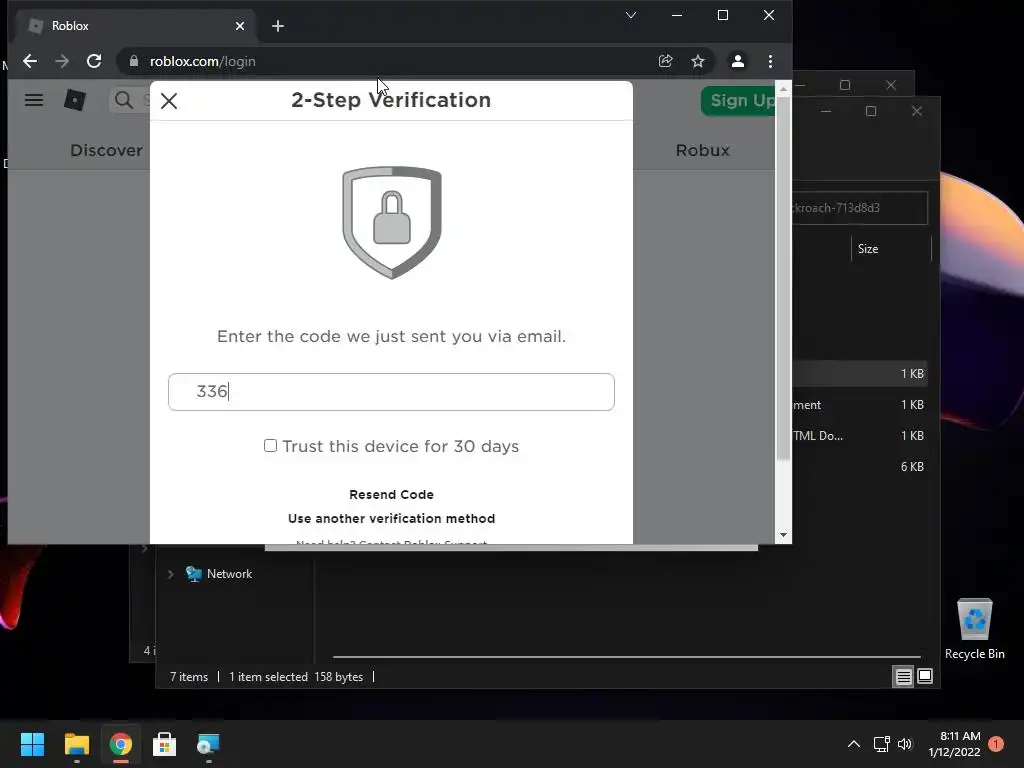Screen dimensions: 1024x768
Task: Open a new Chrome tab
Action: point(278,26)
